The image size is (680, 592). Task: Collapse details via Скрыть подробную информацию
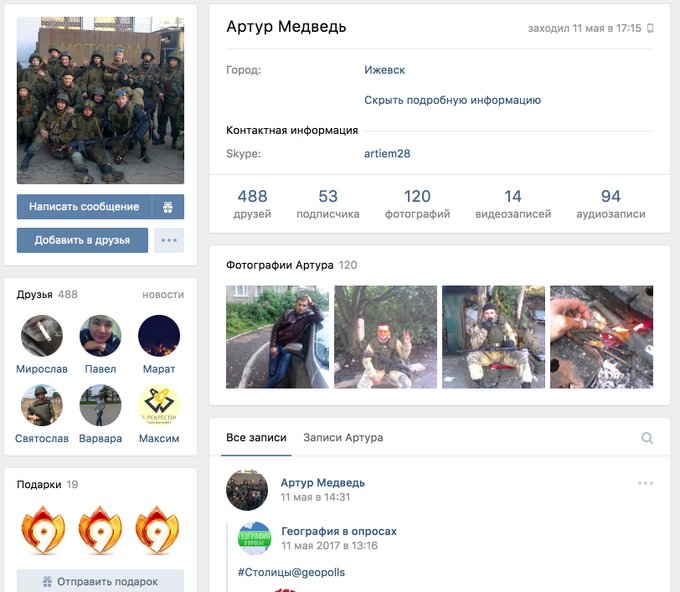452,100
